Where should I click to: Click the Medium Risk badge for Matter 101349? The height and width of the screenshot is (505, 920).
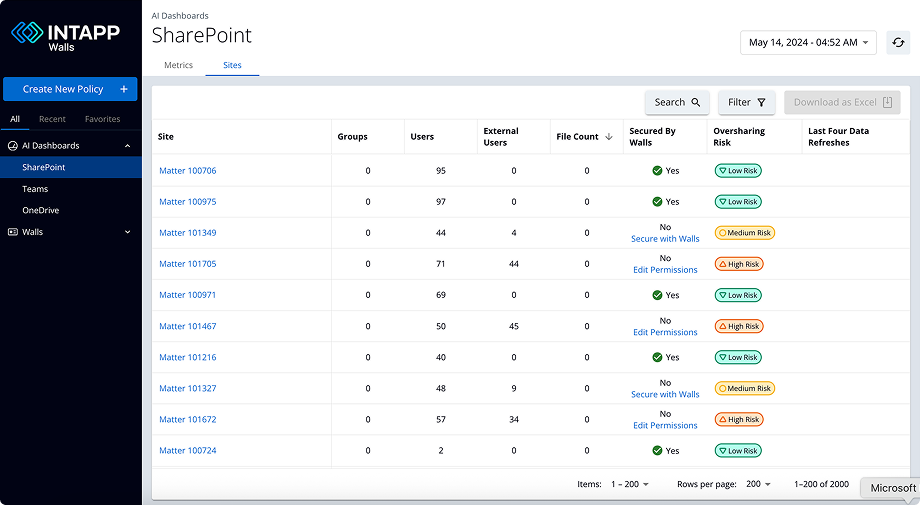pos(745,233)
